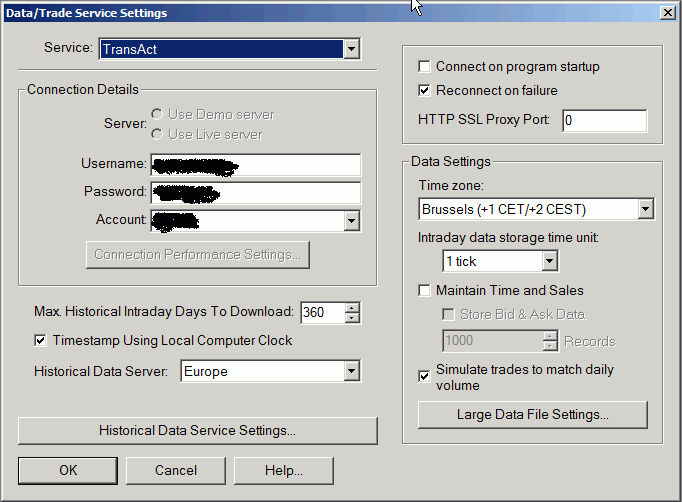682x502 pixels.
Task: Click Max Historical Intraday Days field
Action: coord(322,312)
